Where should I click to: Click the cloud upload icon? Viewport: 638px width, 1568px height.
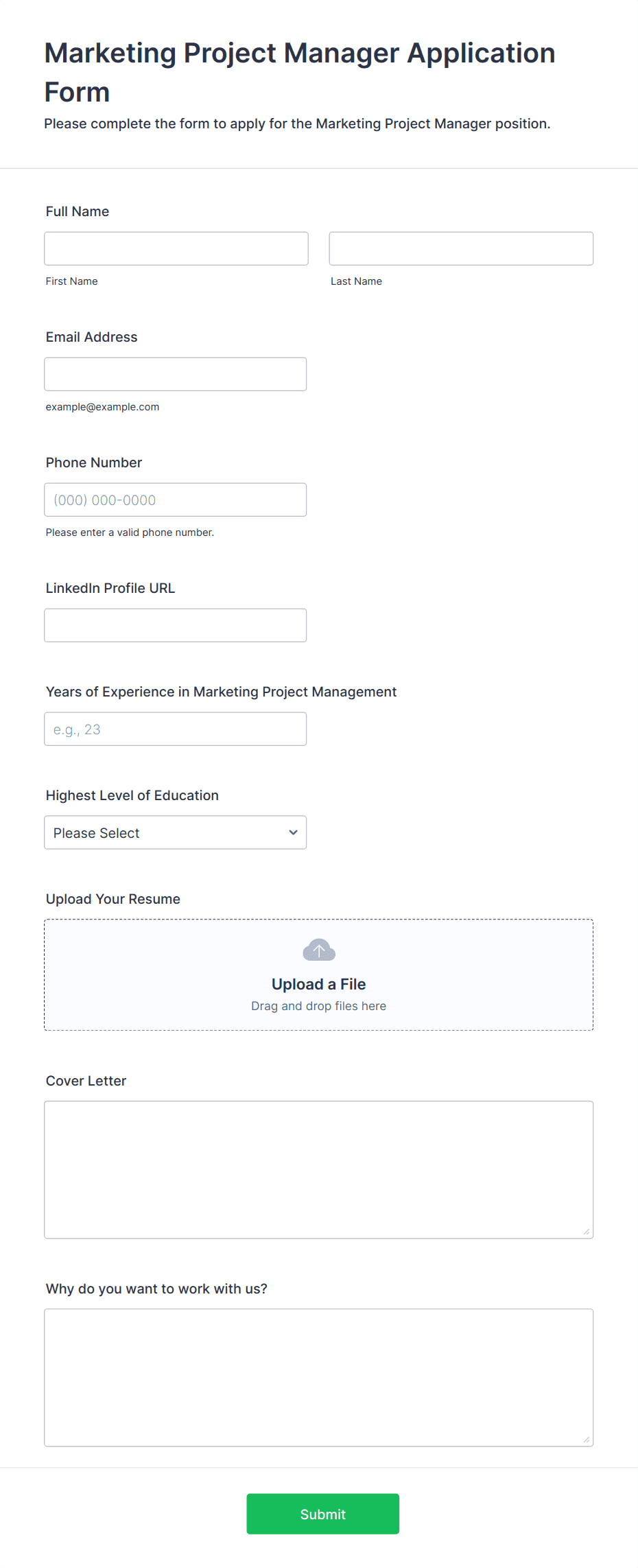pyautogui.click(x=319, y=950)
